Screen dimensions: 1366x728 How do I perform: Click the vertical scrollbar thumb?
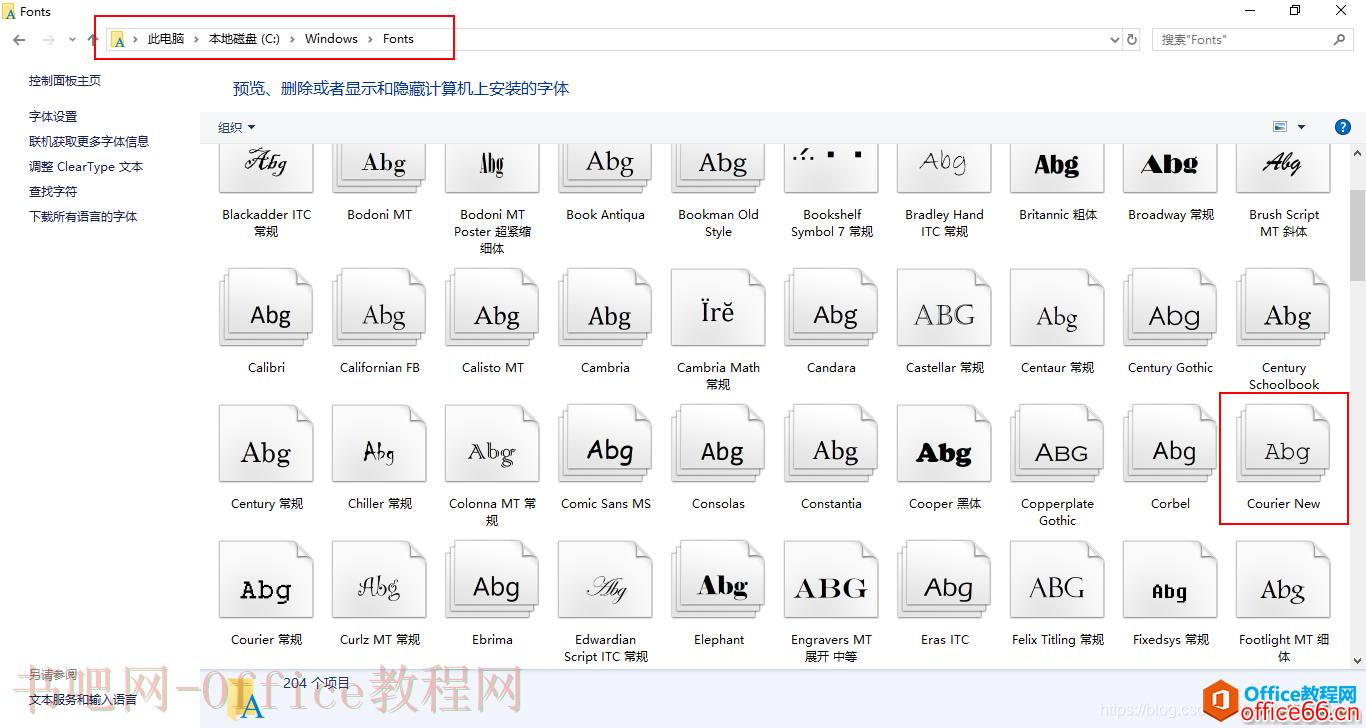(1357, 235)
